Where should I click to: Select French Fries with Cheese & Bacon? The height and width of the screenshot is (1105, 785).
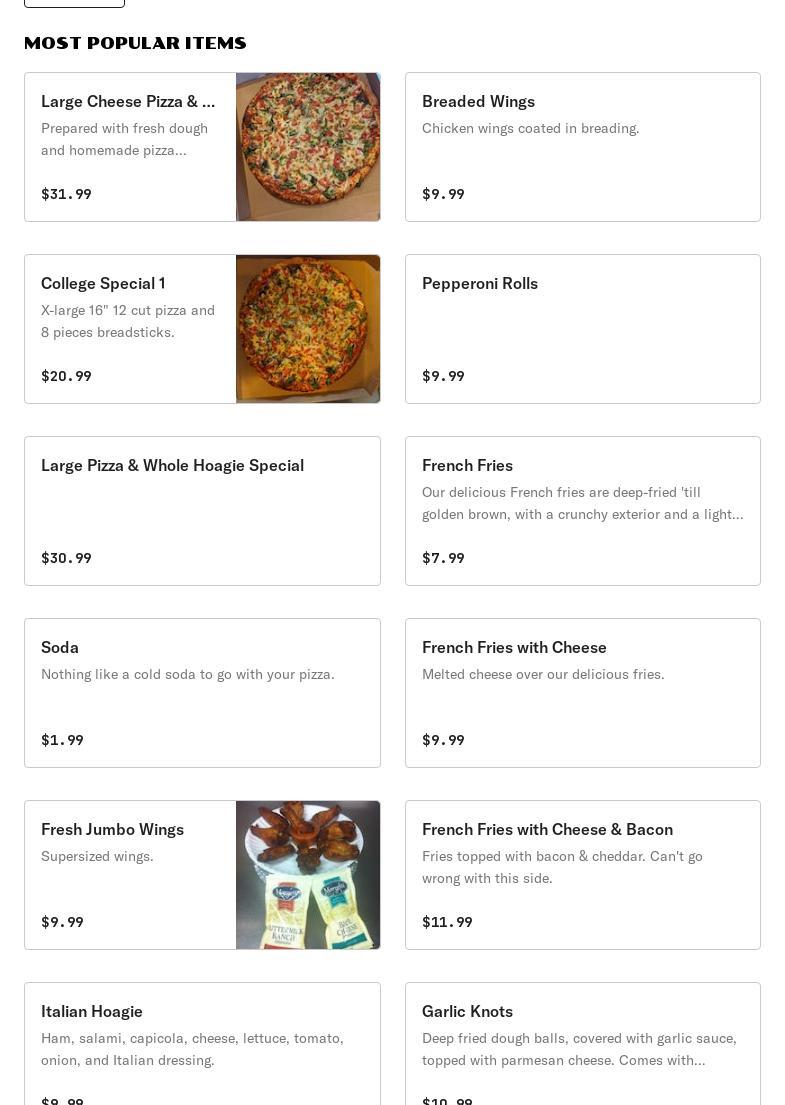[x=547, y=829]
